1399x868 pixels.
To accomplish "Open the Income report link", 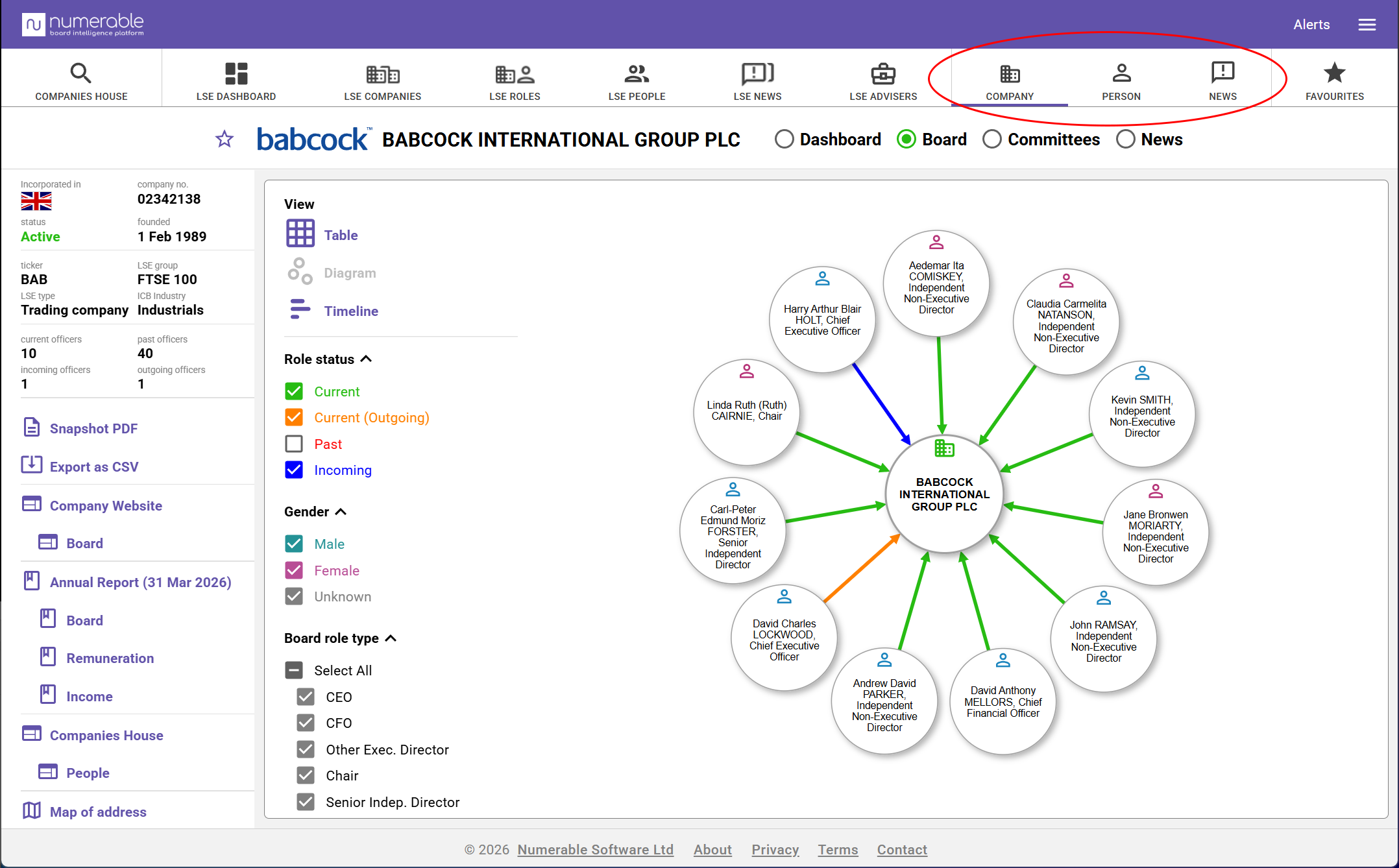I will [90, 697].
